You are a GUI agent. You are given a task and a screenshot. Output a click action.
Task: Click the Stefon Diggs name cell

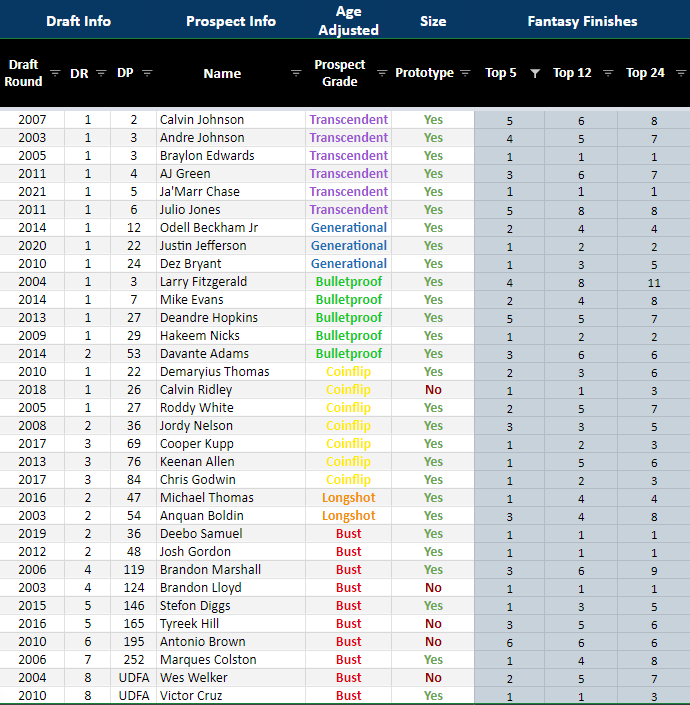pos(231,605)
